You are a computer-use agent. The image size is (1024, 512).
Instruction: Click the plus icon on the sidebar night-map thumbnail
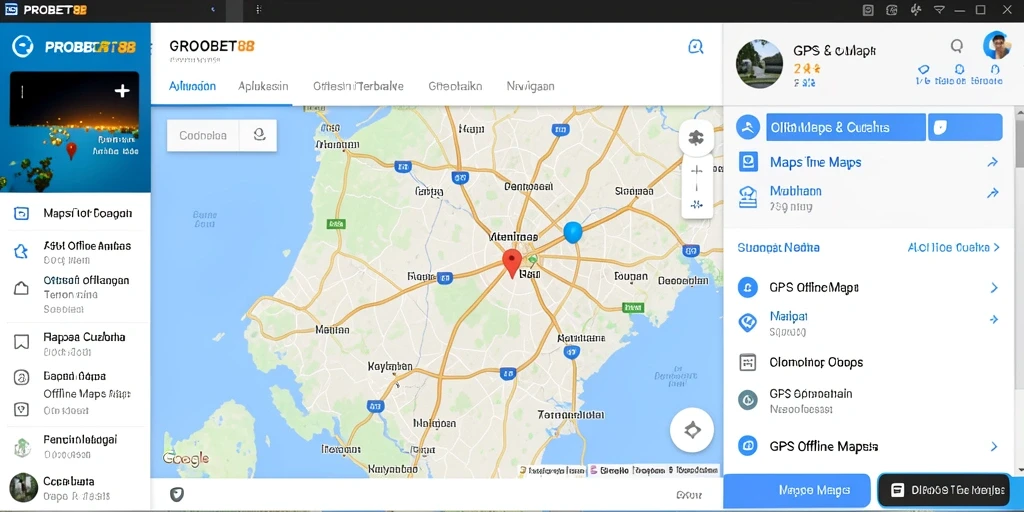[122, 91]
